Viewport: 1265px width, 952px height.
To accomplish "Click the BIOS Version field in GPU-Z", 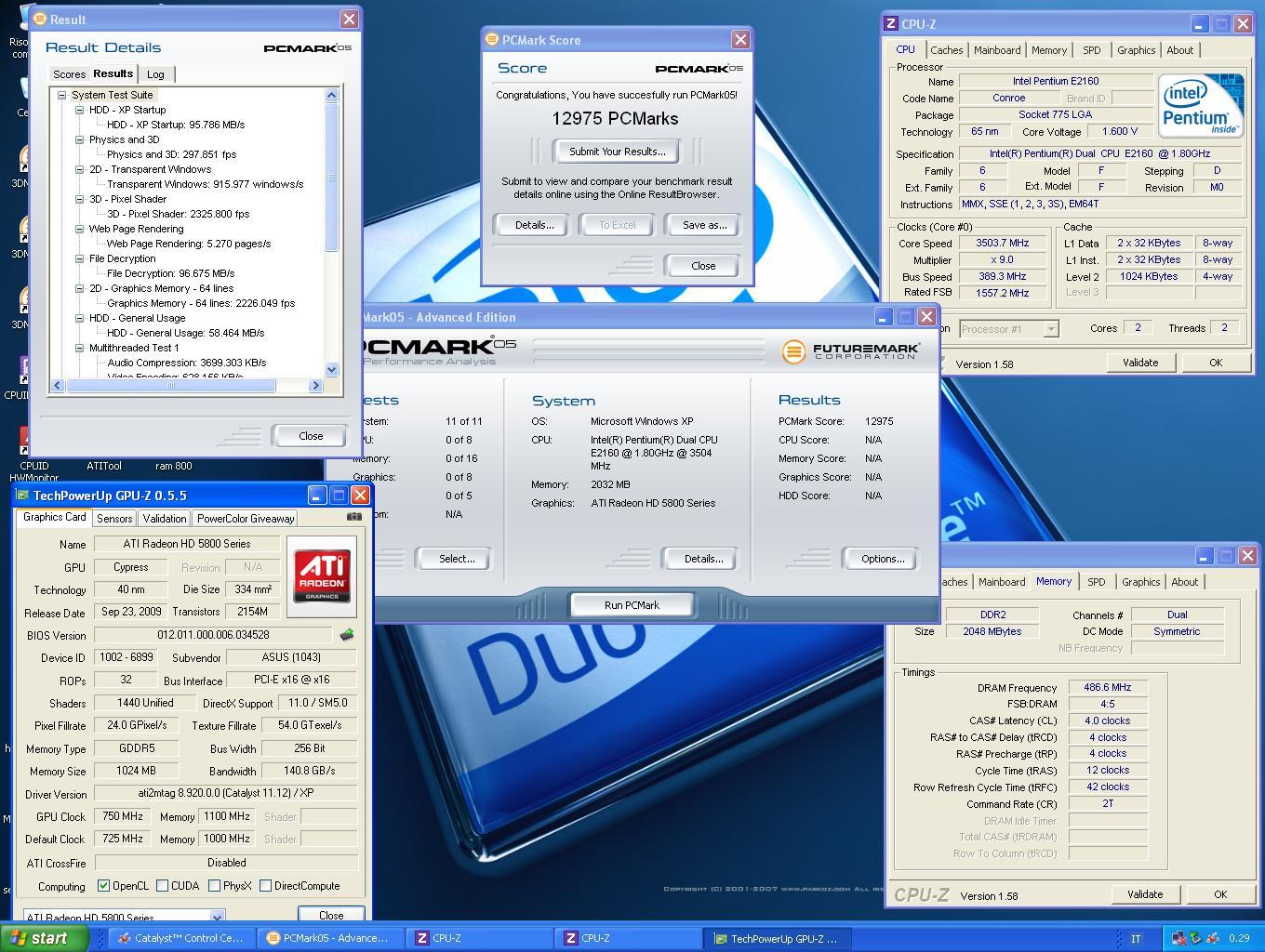I will tap(213, 635).
